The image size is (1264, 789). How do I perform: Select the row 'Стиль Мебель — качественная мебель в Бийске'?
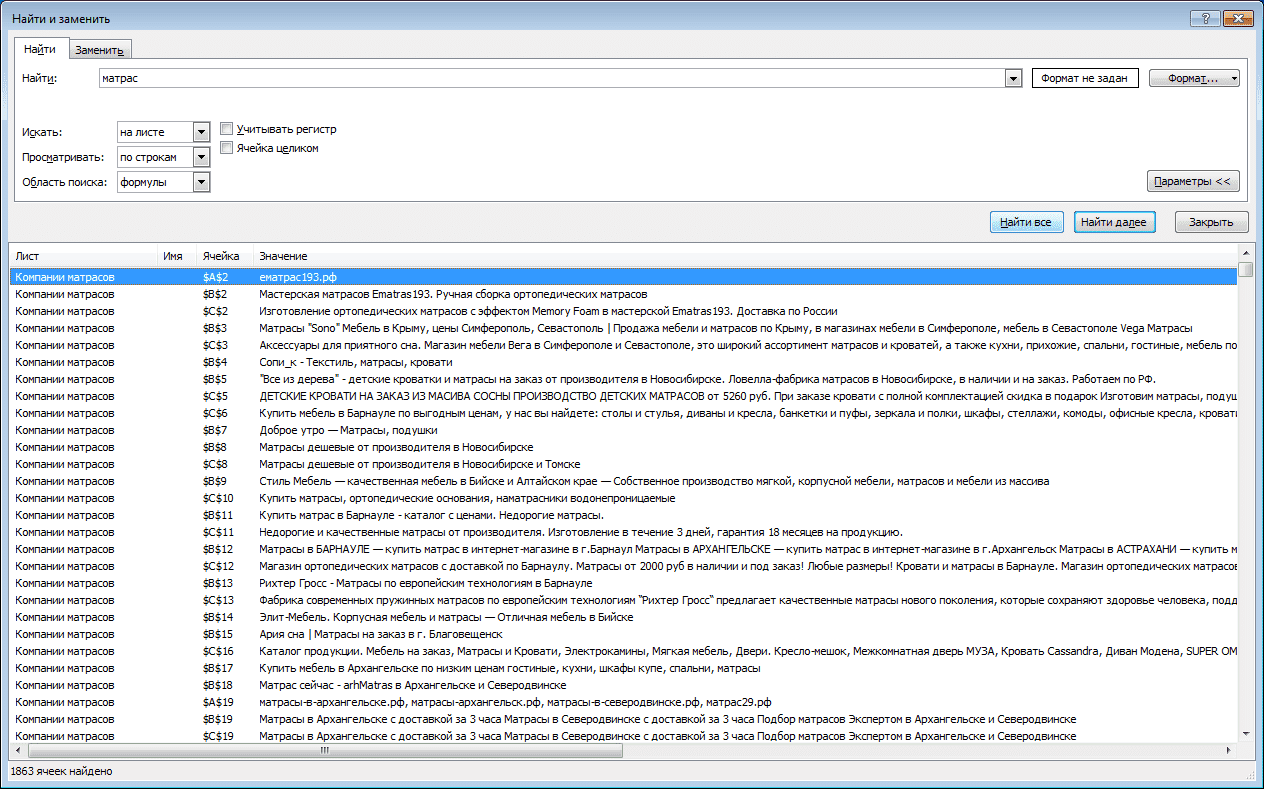[x=623, y=481]
